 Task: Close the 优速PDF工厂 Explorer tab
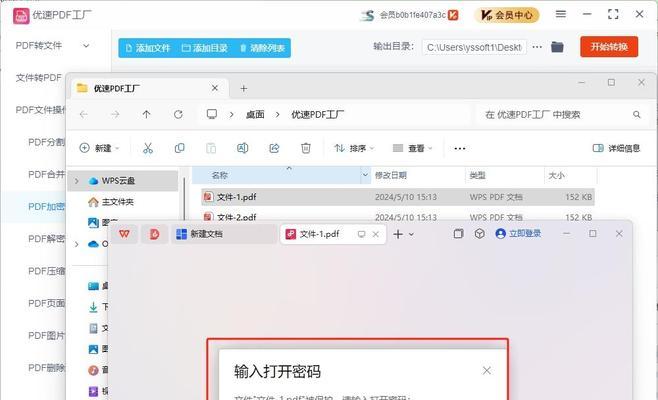point(215,88)
